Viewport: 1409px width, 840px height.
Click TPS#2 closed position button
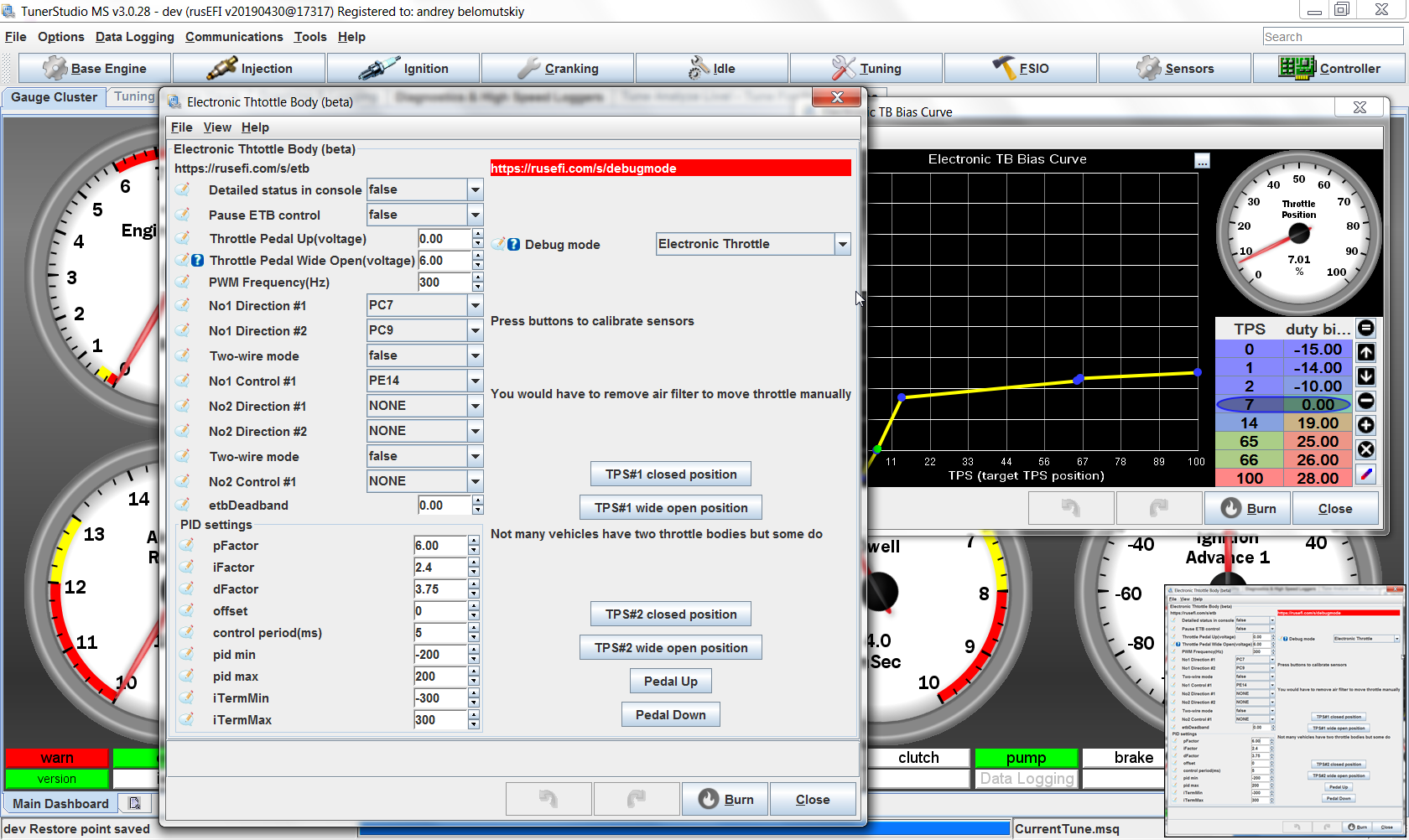(671, 614)
